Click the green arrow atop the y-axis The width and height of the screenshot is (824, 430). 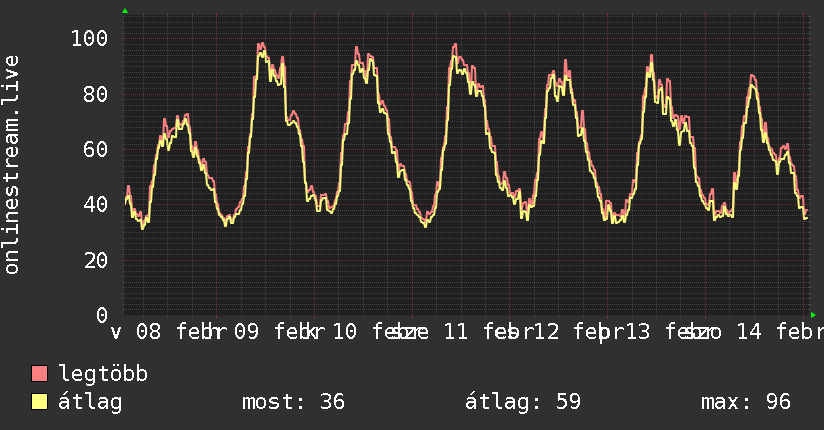coord(125,11)
